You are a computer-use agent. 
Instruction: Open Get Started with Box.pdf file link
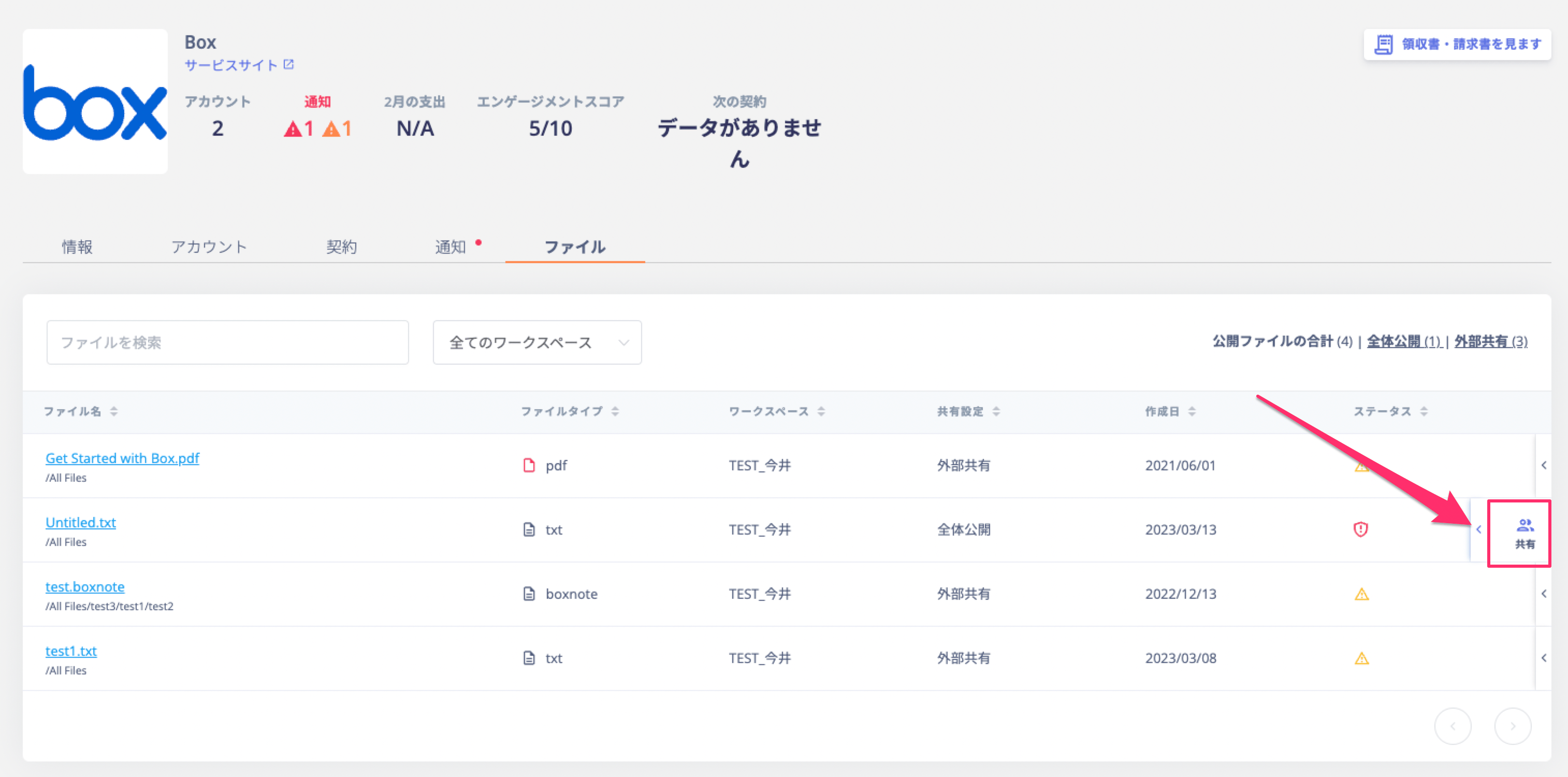[x=122, y=458]
